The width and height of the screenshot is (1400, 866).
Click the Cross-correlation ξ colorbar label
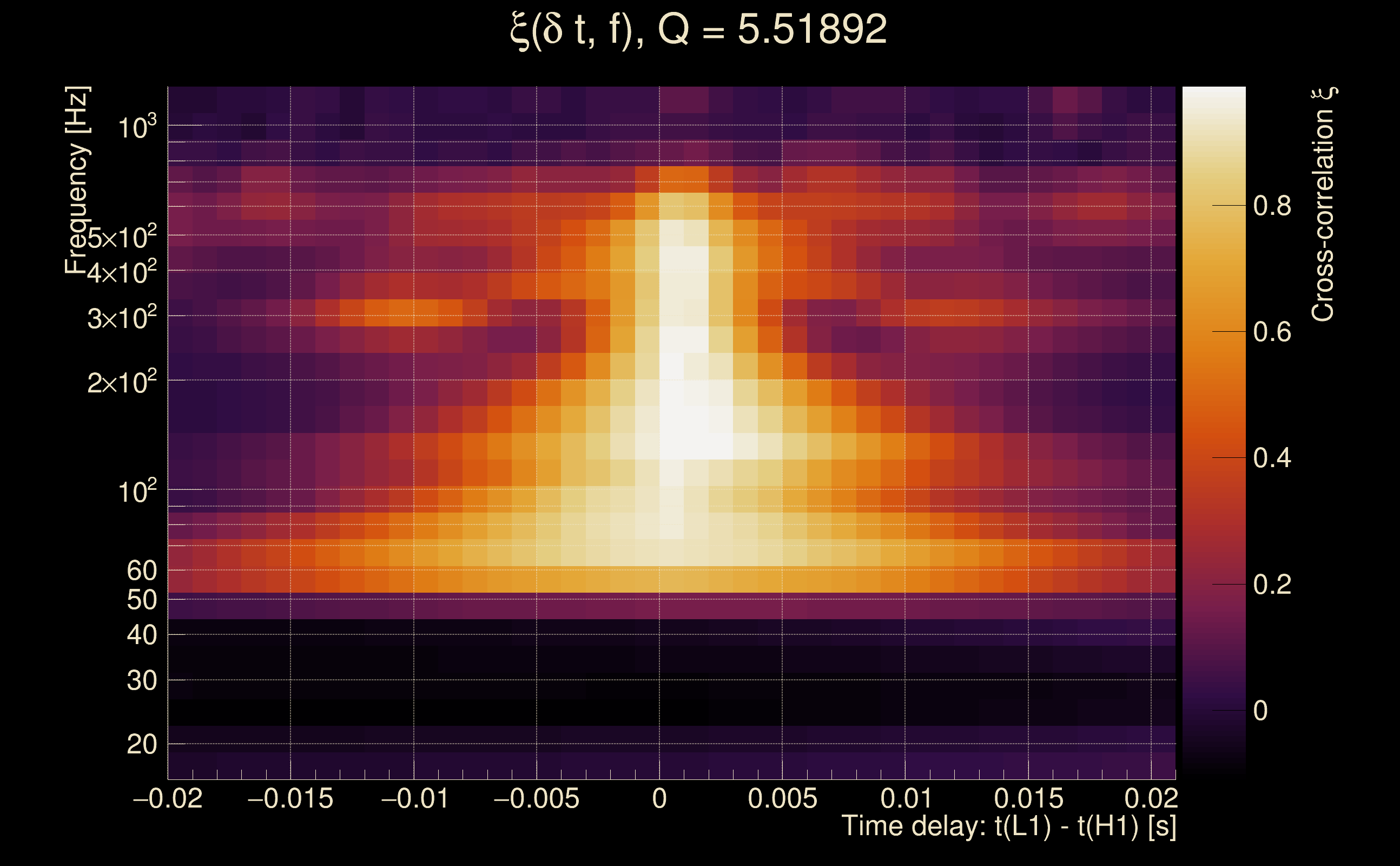pyautogui.click(x=1323, y=205)
